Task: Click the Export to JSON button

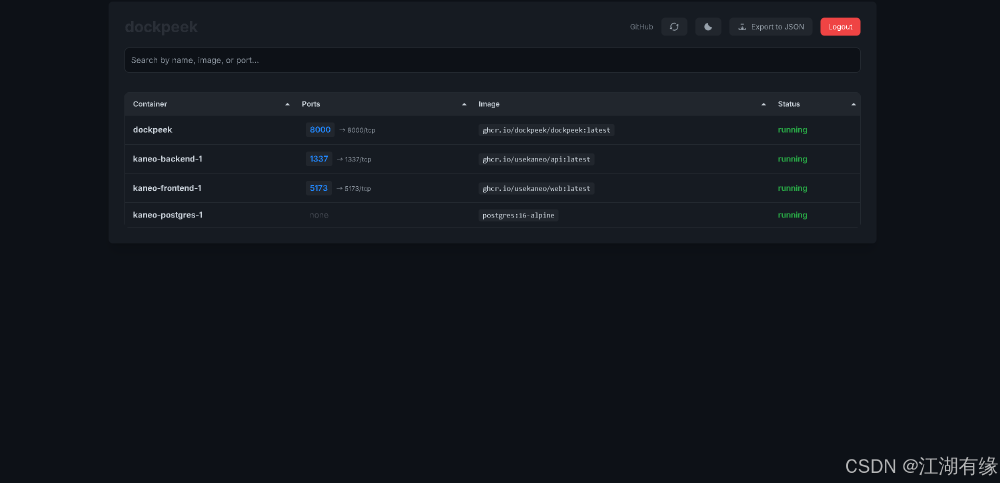Action: (770, 27)
